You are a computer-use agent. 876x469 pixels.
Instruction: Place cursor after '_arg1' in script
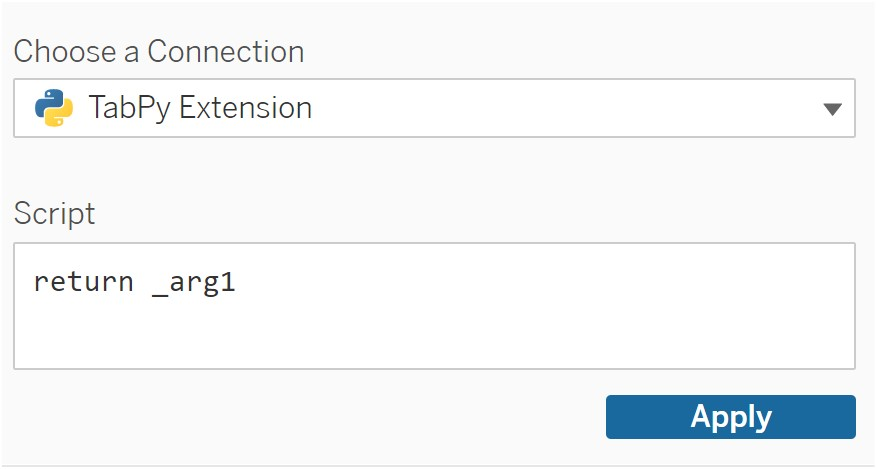point(237,282)
